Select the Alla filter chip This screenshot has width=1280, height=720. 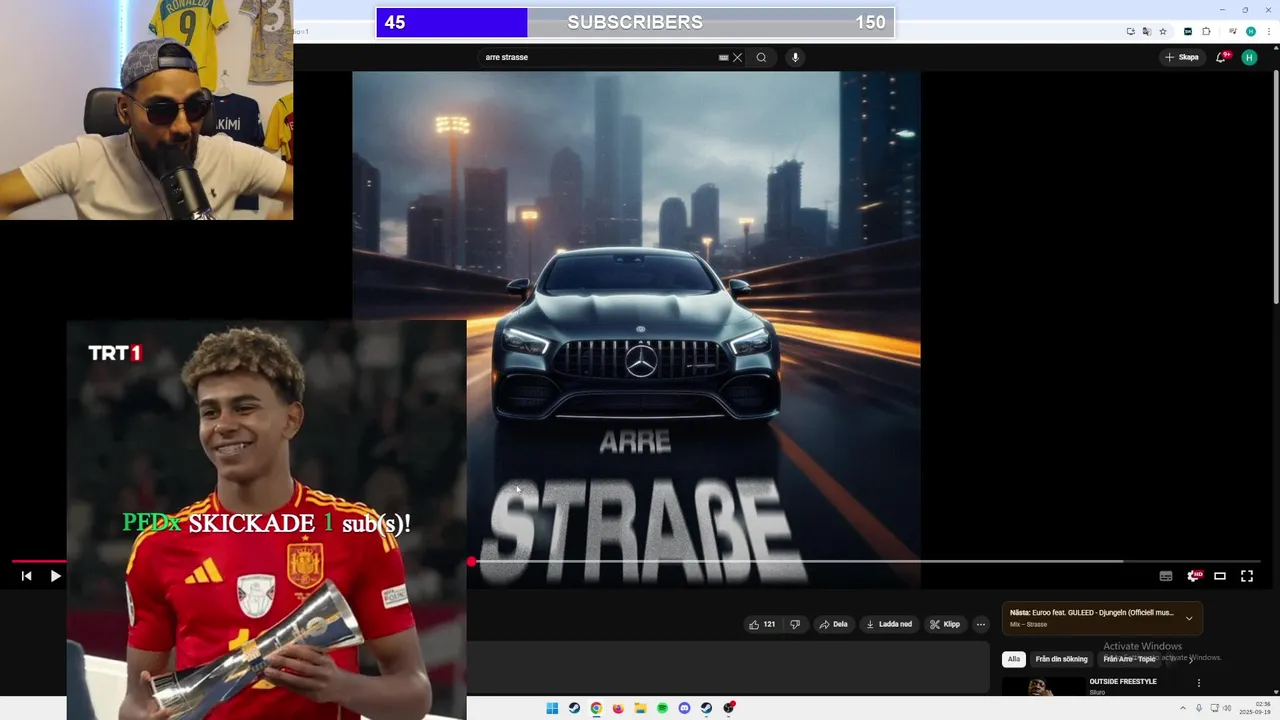coord(1014,659)
